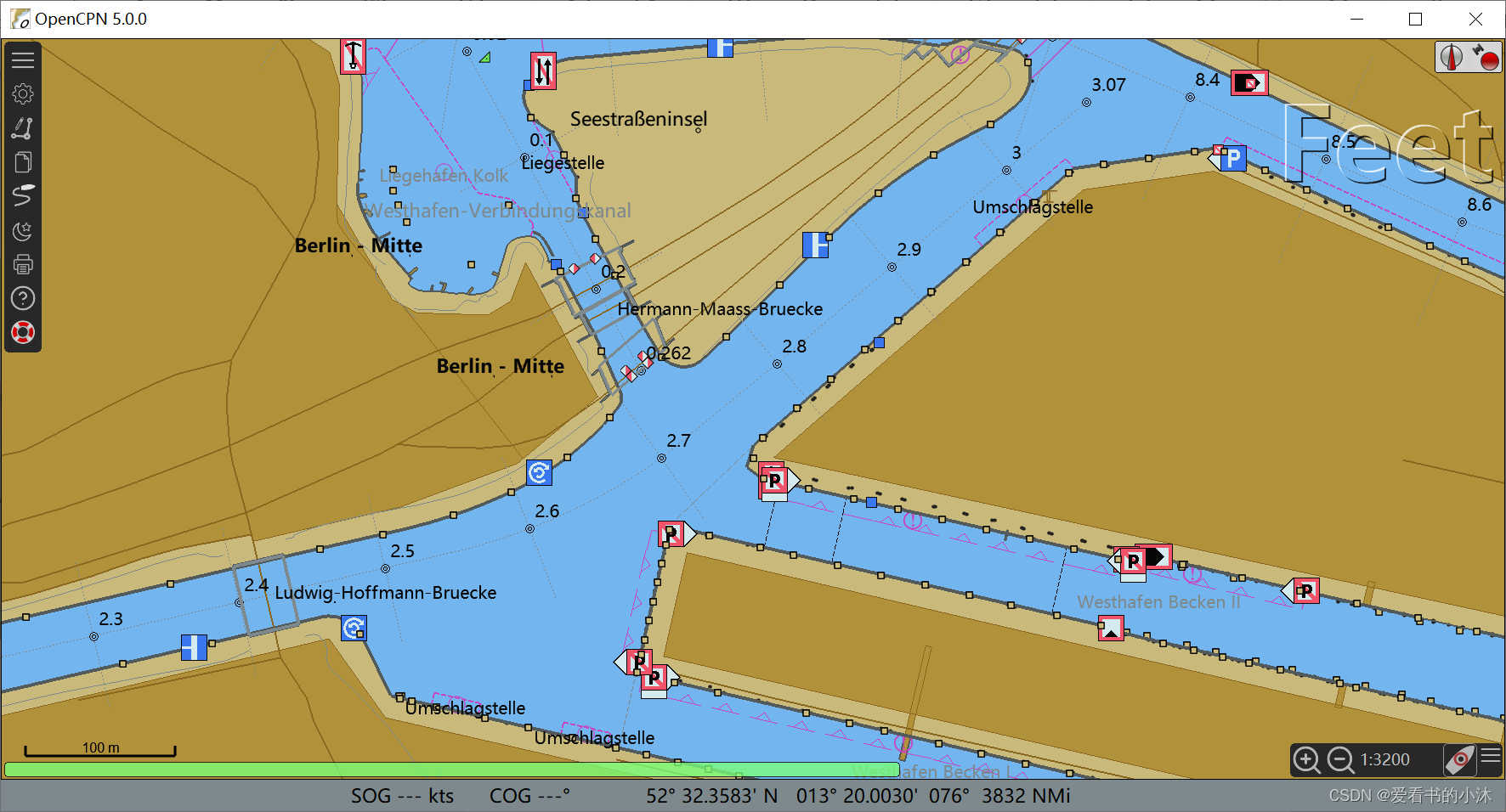Screen dimensions: 1506x812
Task: Click the 100 m scale bar
Action: (x=100, y=749)
